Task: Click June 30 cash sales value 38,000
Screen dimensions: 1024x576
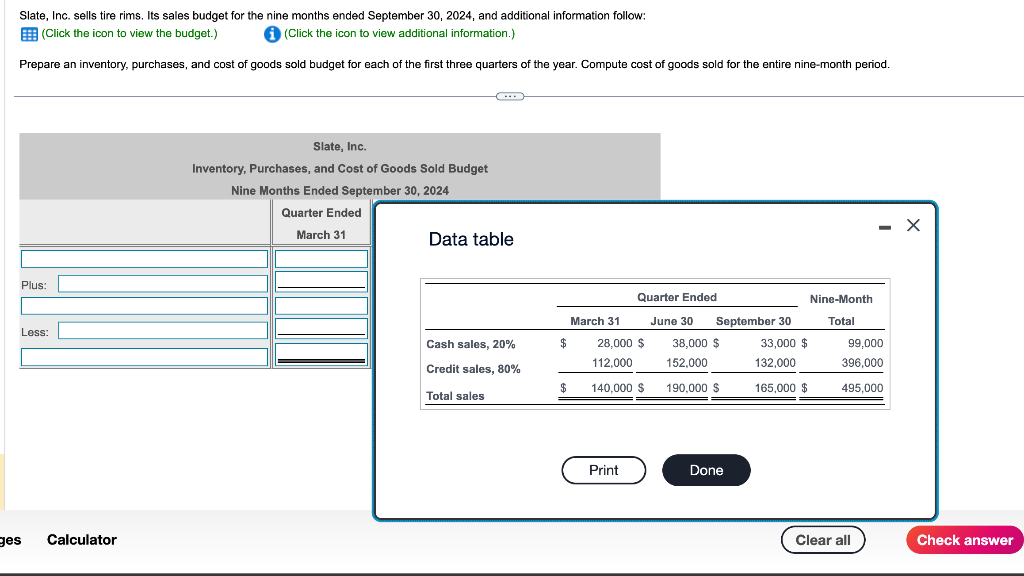Action: pos(690,344)
